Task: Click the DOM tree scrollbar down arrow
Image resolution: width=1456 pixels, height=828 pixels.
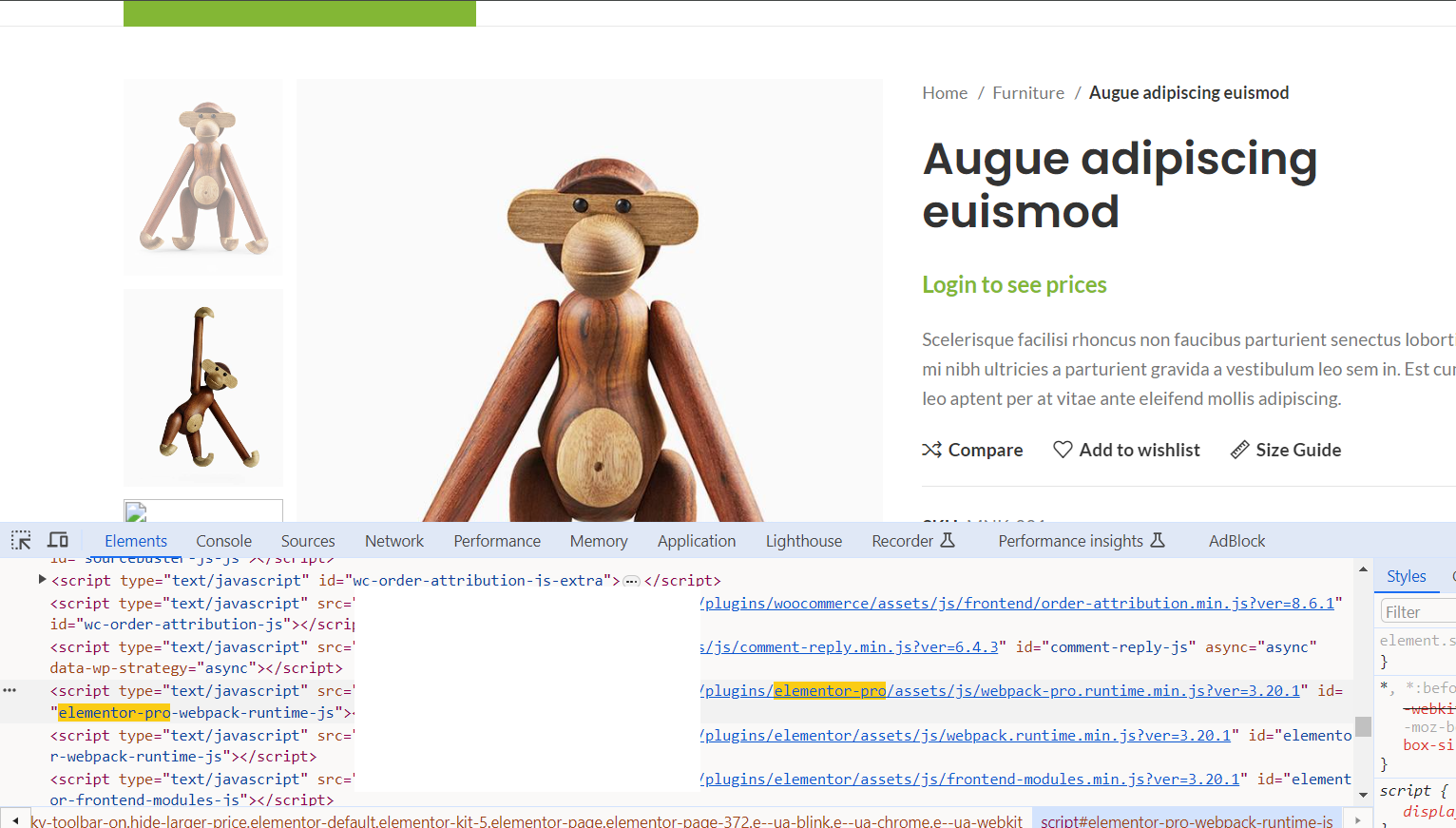Action: (1363, 794)
